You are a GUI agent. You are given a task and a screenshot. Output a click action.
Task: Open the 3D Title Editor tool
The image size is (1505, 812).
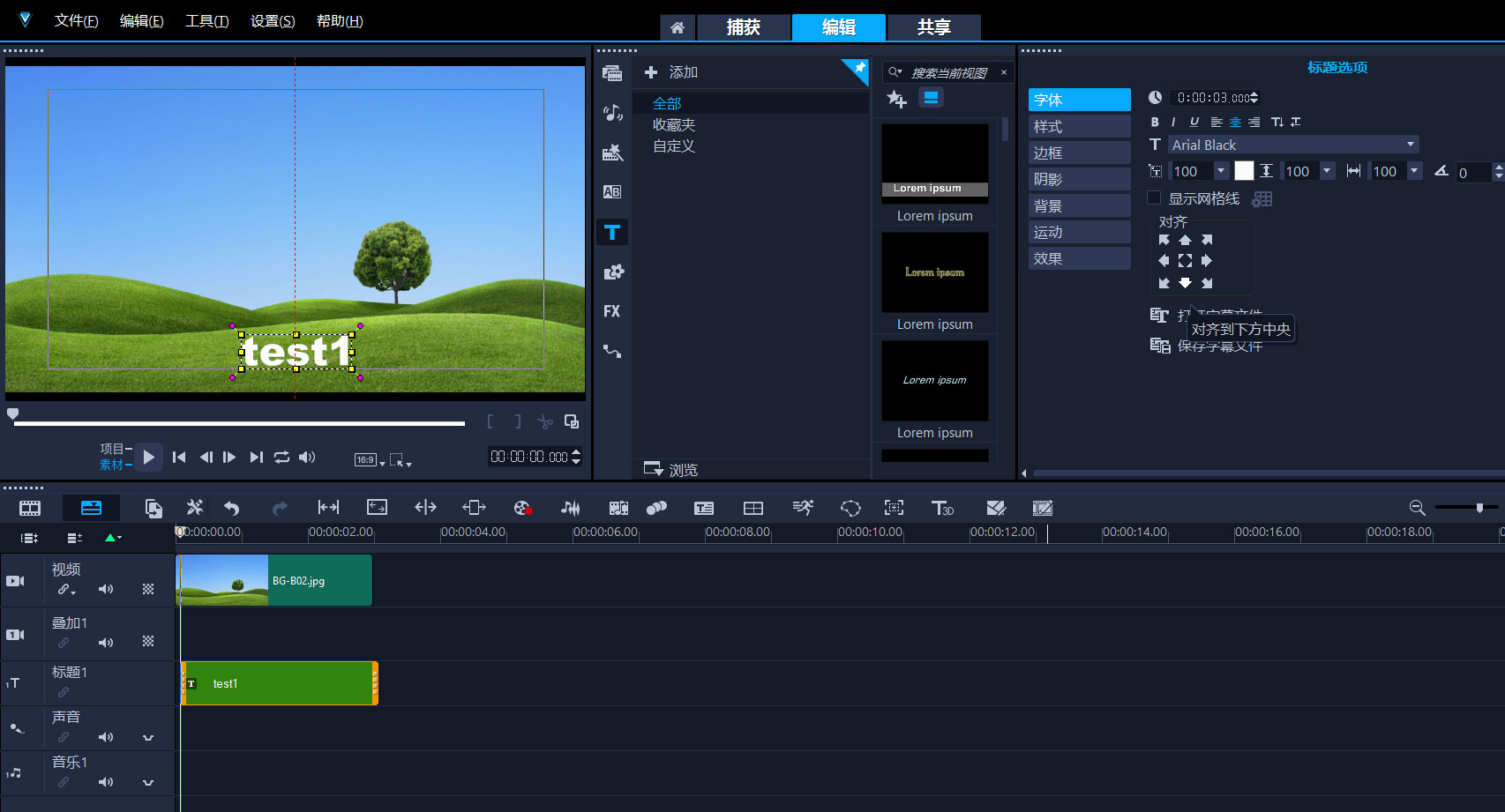point(942,508)
